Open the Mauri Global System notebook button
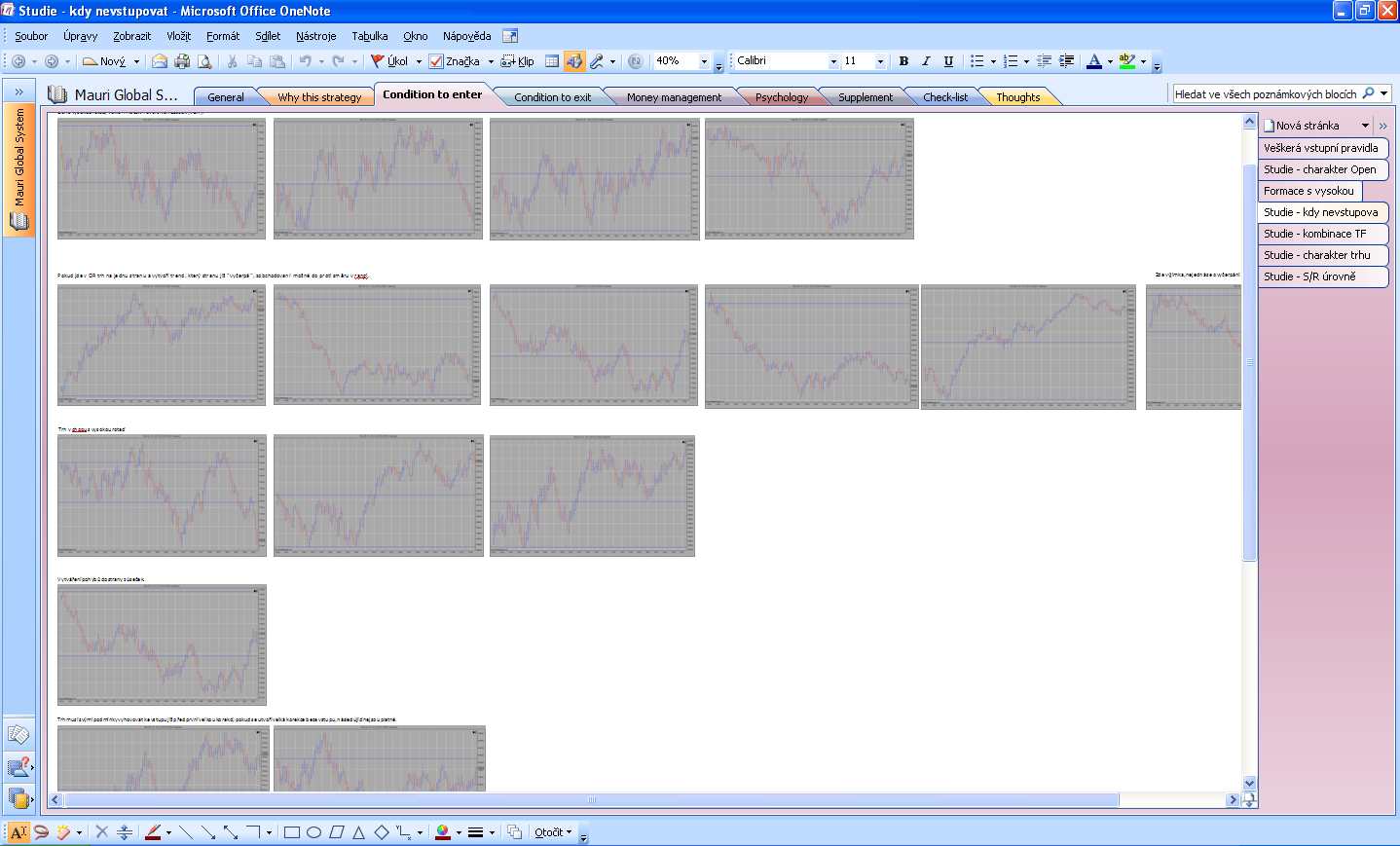The image size is (1400, 846). [x=18, y=168]
